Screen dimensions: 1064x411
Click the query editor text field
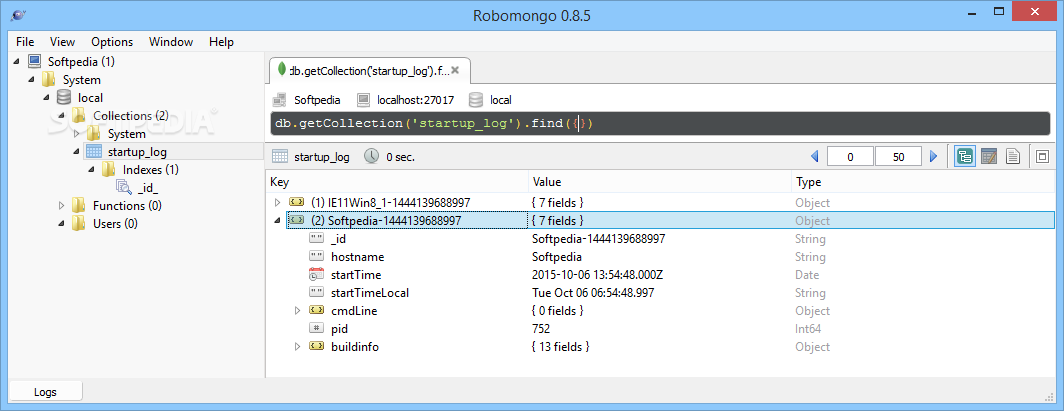tap(660, 124)
